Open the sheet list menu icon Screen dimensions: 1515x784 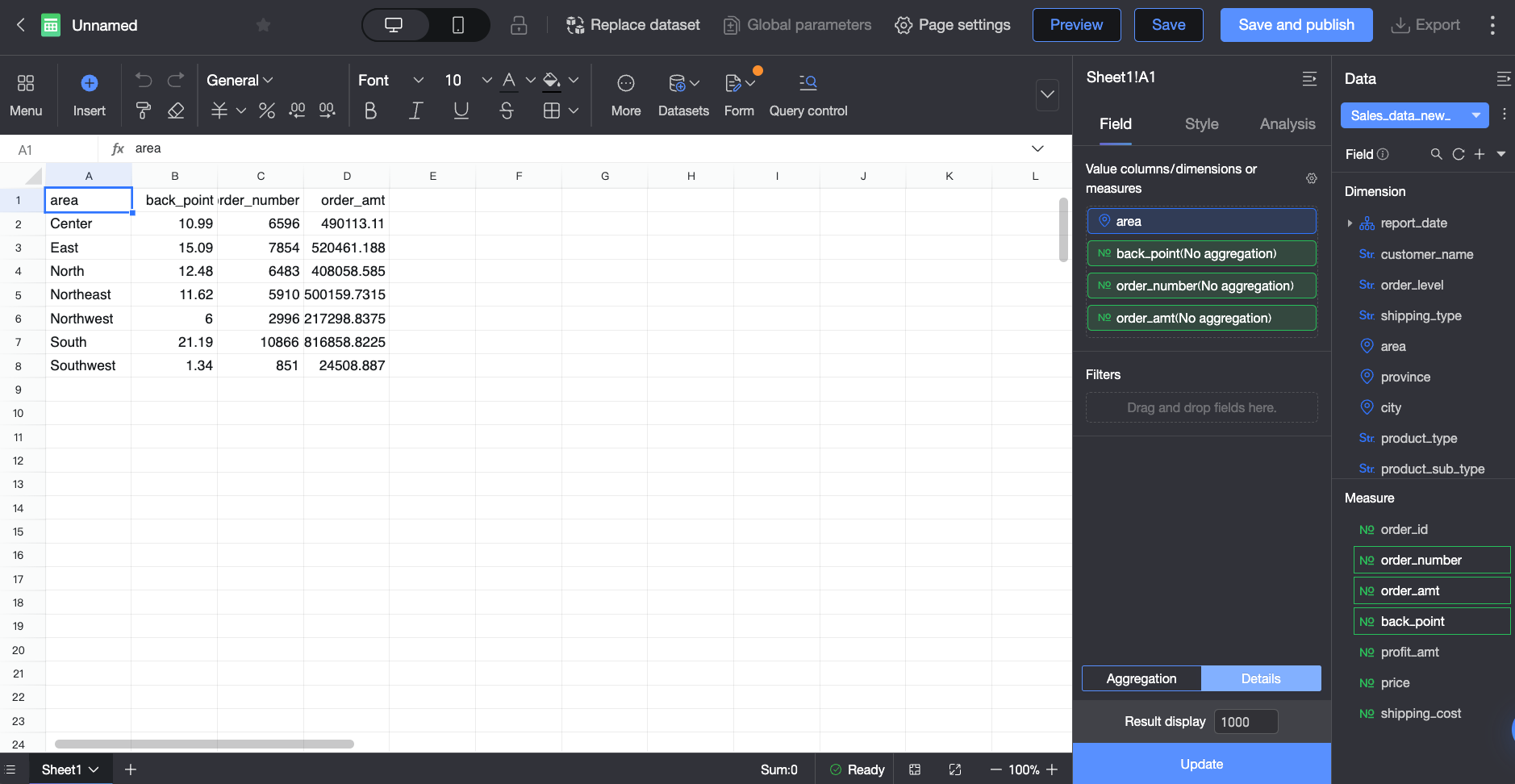tap(10, 769)
